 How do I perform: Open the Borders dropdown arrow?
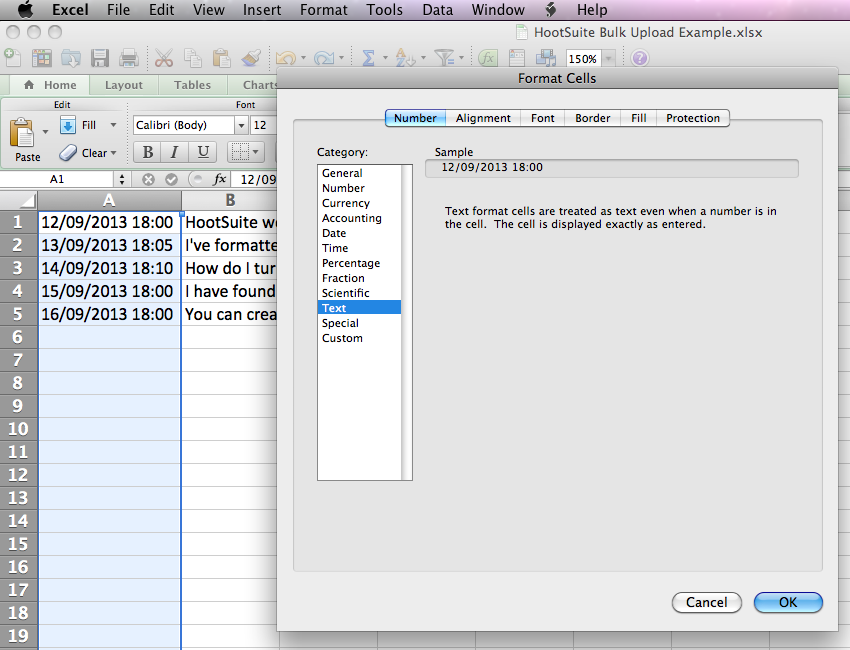(255, 152)
